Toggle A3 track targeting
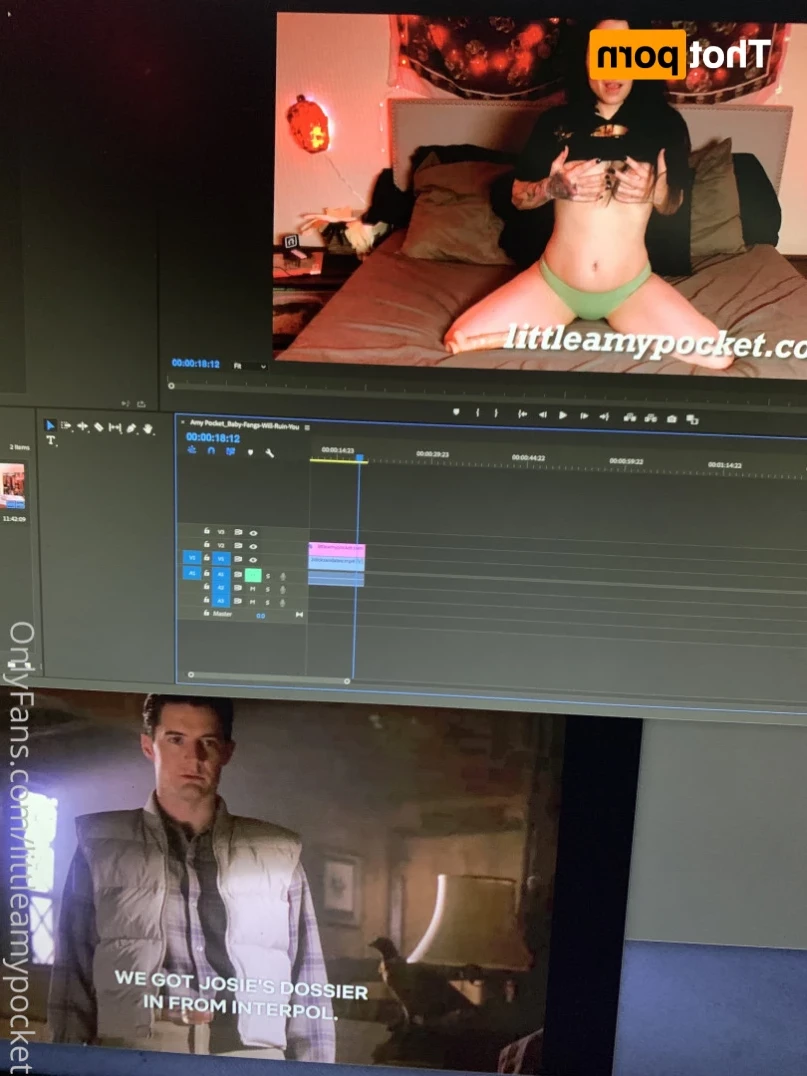This screenshot has height=1076, width=807. click(x=221, y=601)
